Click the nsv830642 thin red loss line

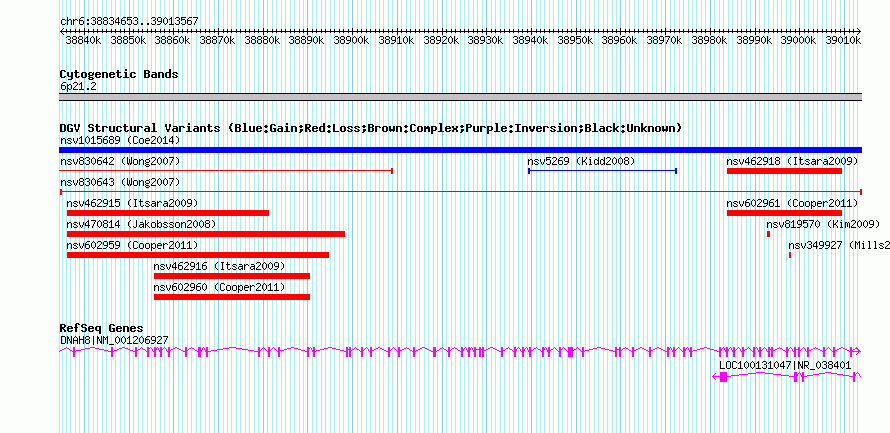click(226, 171)
